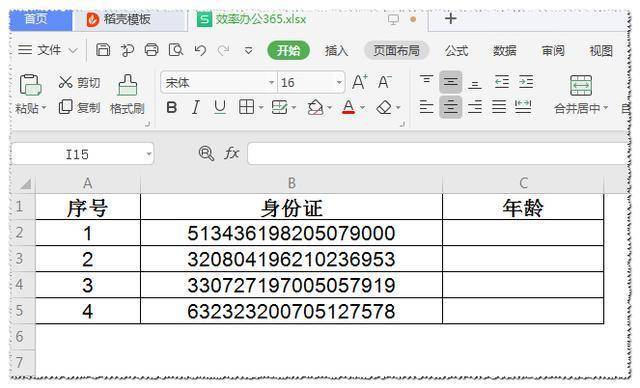The height and width of the screenshot is (388, 640).
Task: Toggle horizontal center alignment
Action: (451, 107)
